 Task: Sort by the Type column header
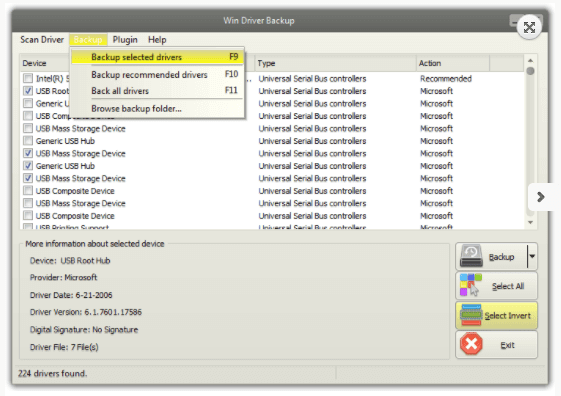[x=336, y=63]
